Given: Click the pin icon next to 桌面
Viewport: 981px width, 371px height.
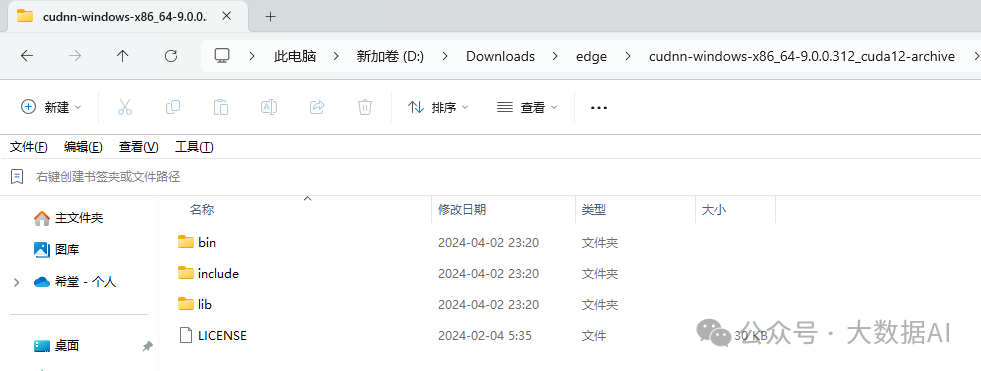Looking at the screenshot, I should [x=147, y=345].
